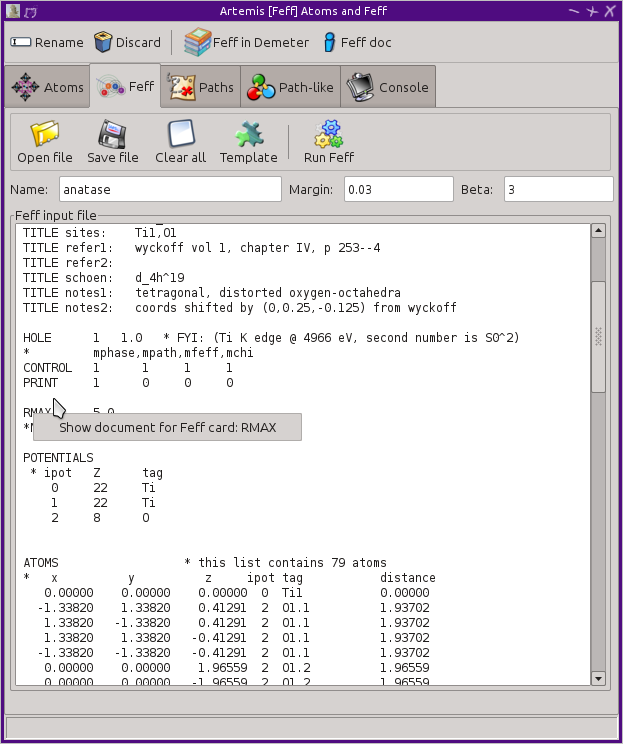Click the vertical scrollbar thumb
The image size is (623, 744).
click(x=598, y=337)
